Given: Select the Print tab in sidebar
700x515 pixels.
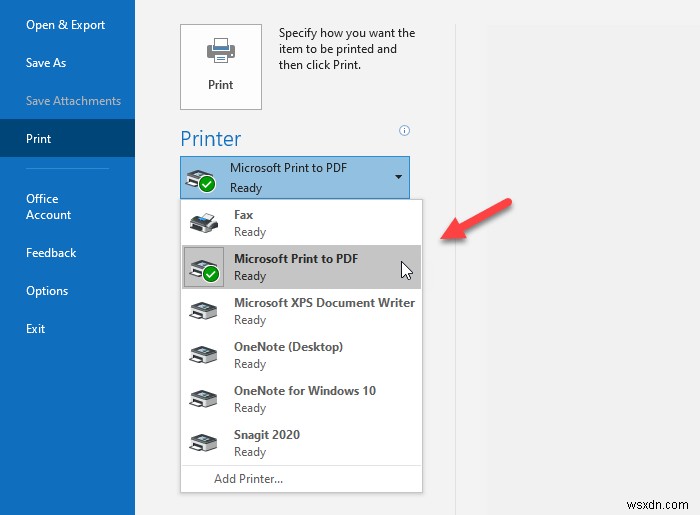Looking at the screenshot, I should [x=67, y=138].
